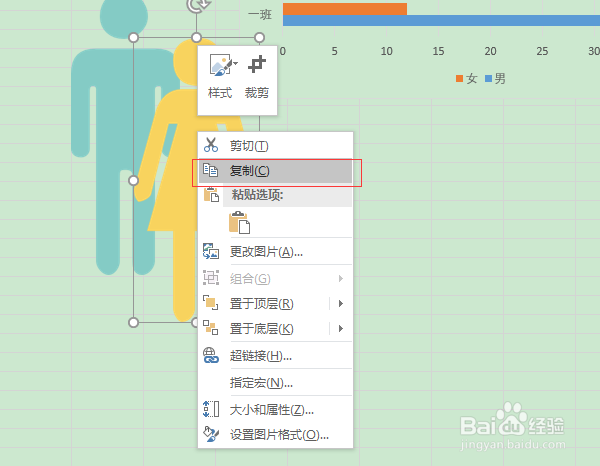Click the blue 男 legend swatch
The height and width of the screenshot is (466, 600).
[x=488, y=79]
